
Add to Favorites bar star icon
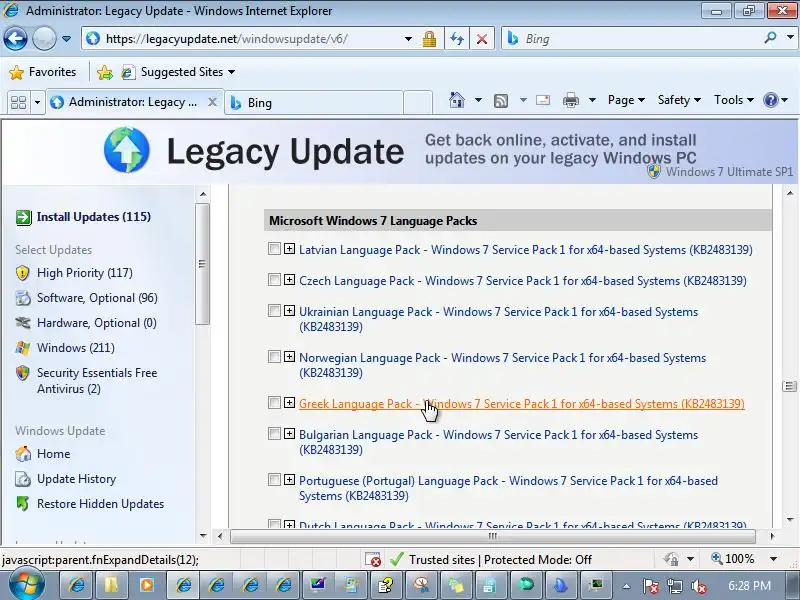tap(105, 72)
